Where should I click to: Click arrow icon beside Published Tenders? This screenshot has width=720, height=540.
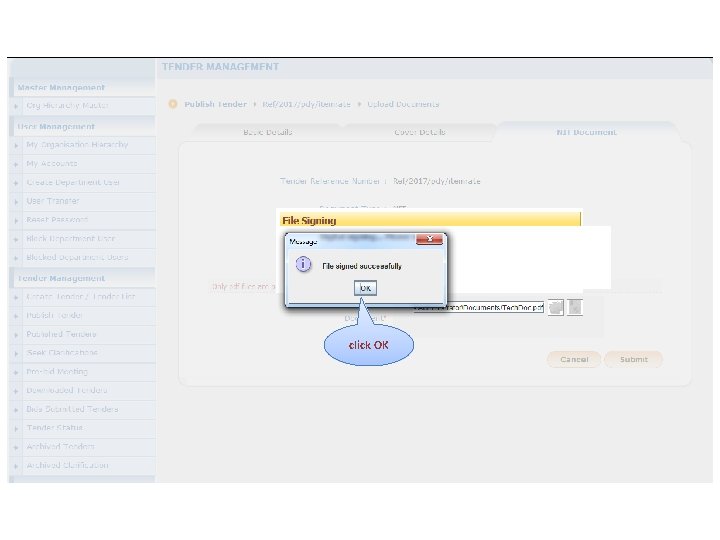click(x=16, y=335)
